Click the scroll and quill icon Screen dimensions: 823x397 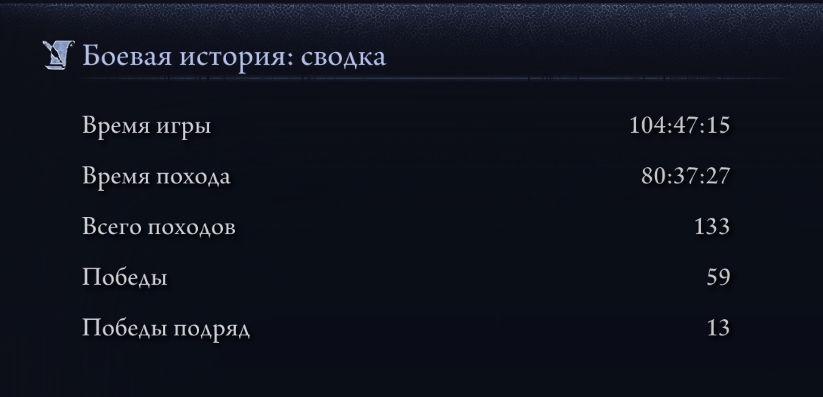(58, 55)
